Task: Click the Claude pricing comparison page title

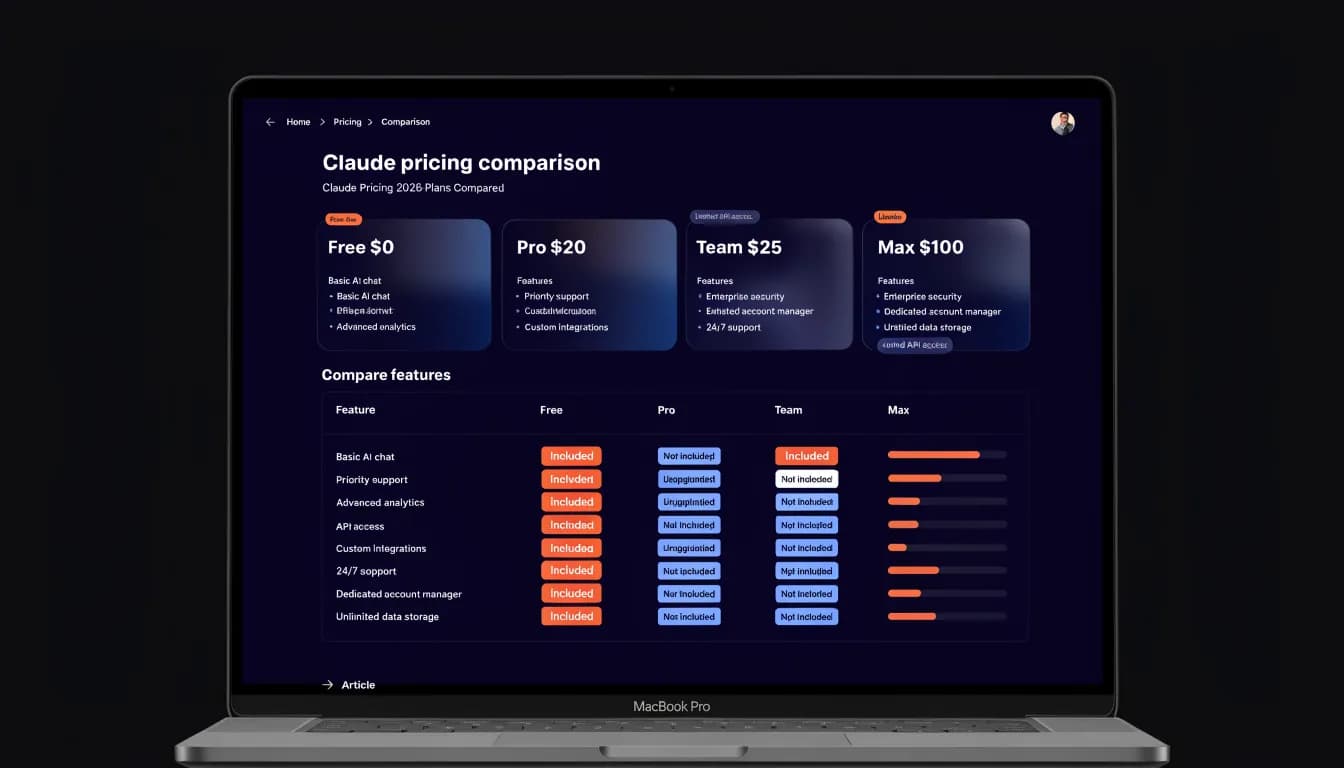Action: (461, 163)
